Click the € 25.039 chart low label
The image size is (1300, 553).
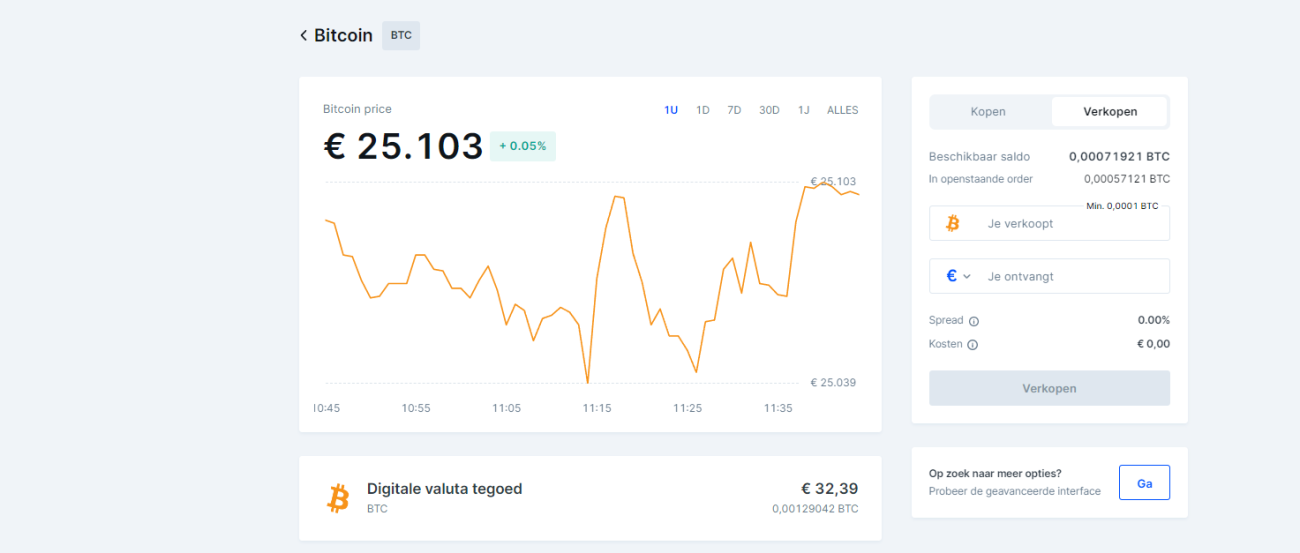[833, 383]
